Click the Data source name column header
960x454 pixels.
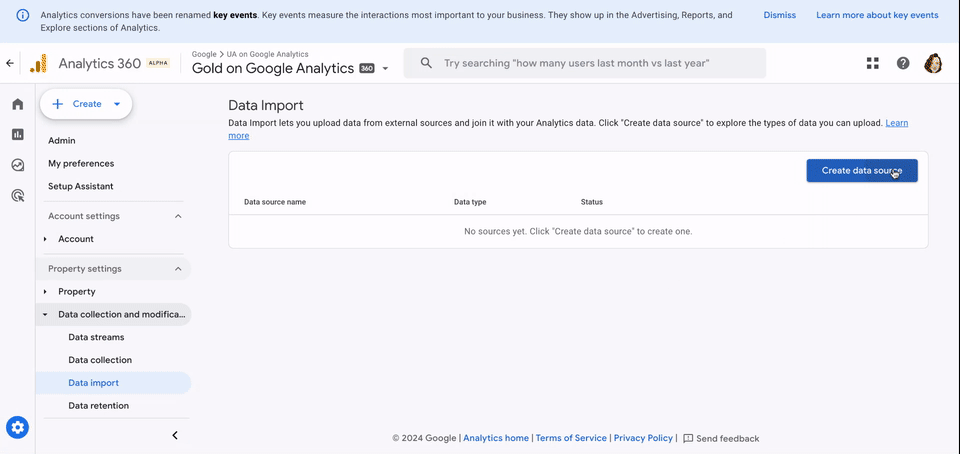pyautogui.click(x=275, y=202)
